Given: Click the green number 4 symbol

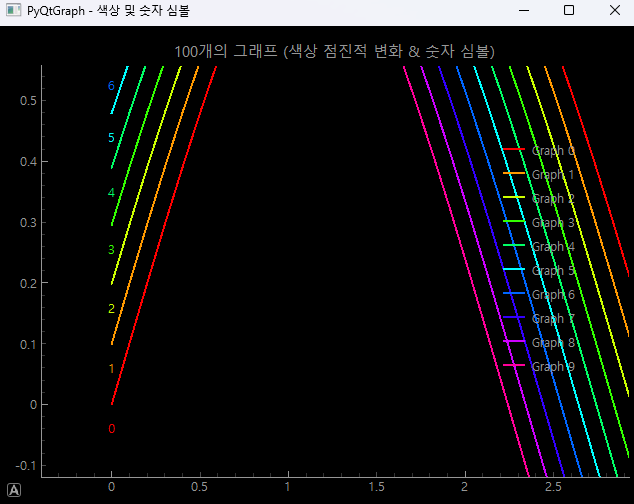Looking at the screenshot, I should pos(112,193).
